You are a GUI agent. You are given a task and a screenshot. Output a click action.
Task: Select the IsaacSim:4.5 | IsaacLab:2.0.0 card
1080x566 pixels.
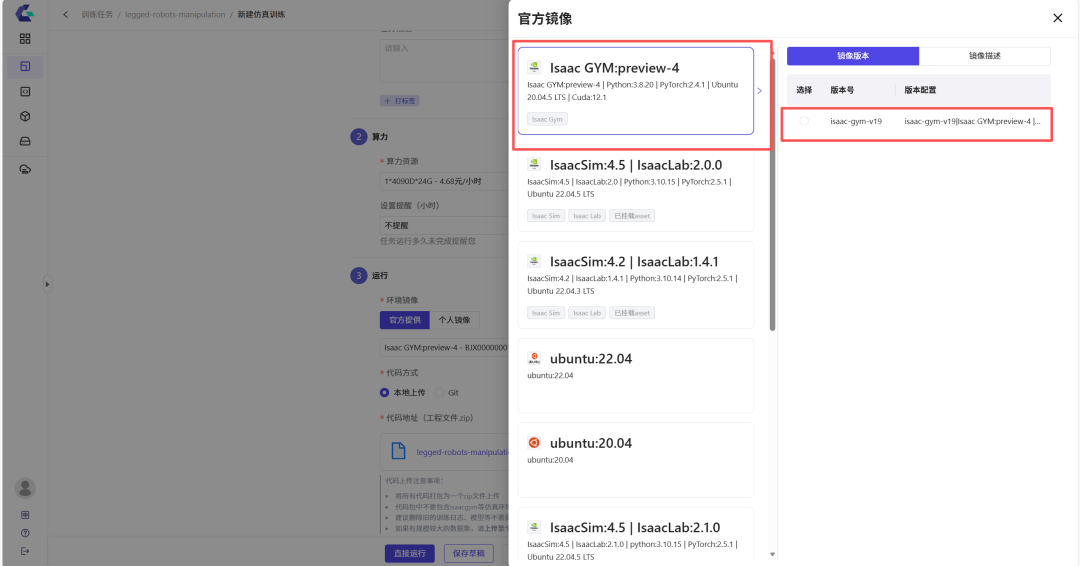(636, 190)
